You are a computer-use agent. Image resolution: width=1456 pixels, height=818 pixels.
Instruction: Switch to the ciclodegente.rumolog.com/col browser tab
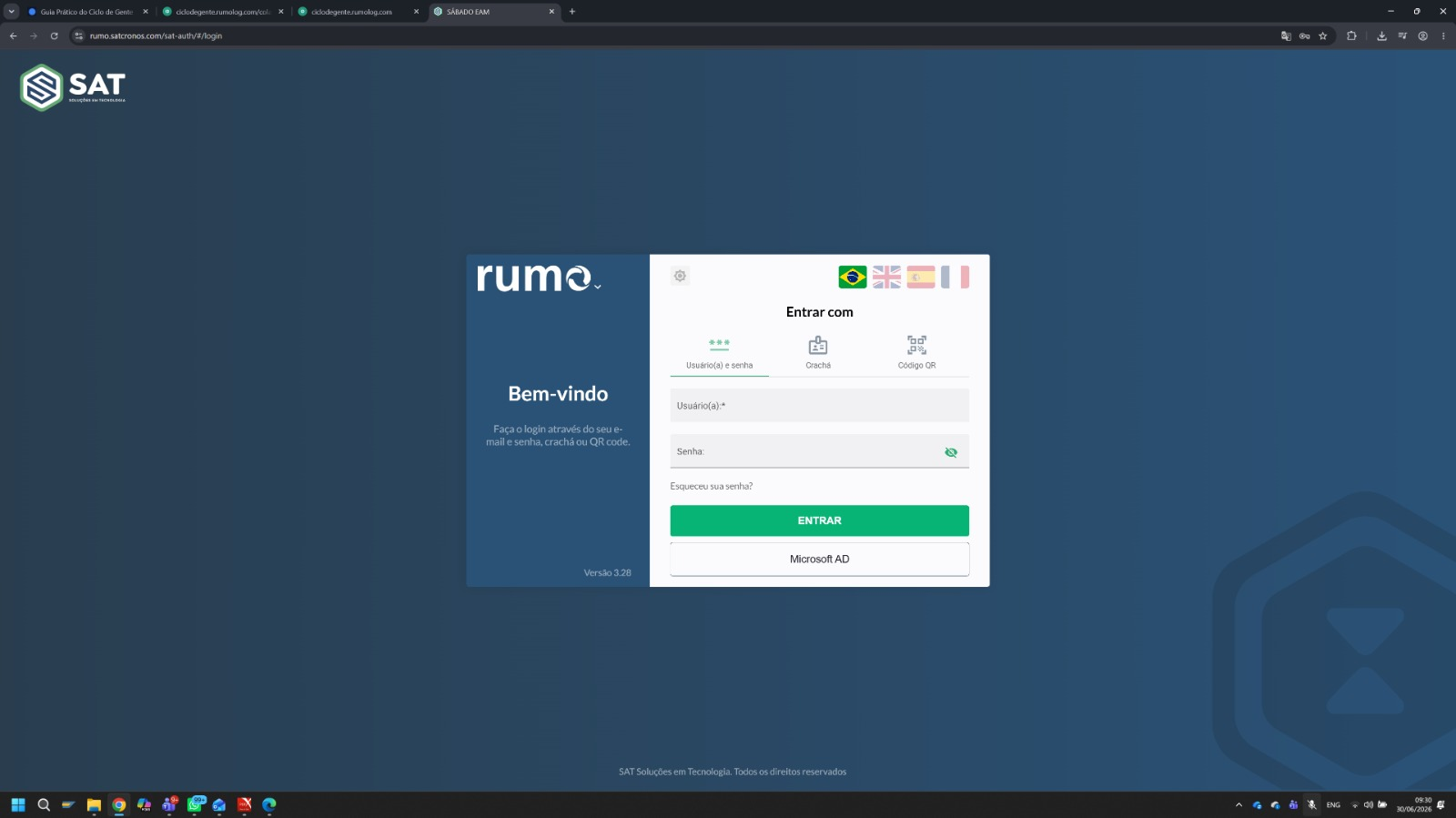(223, 12)
